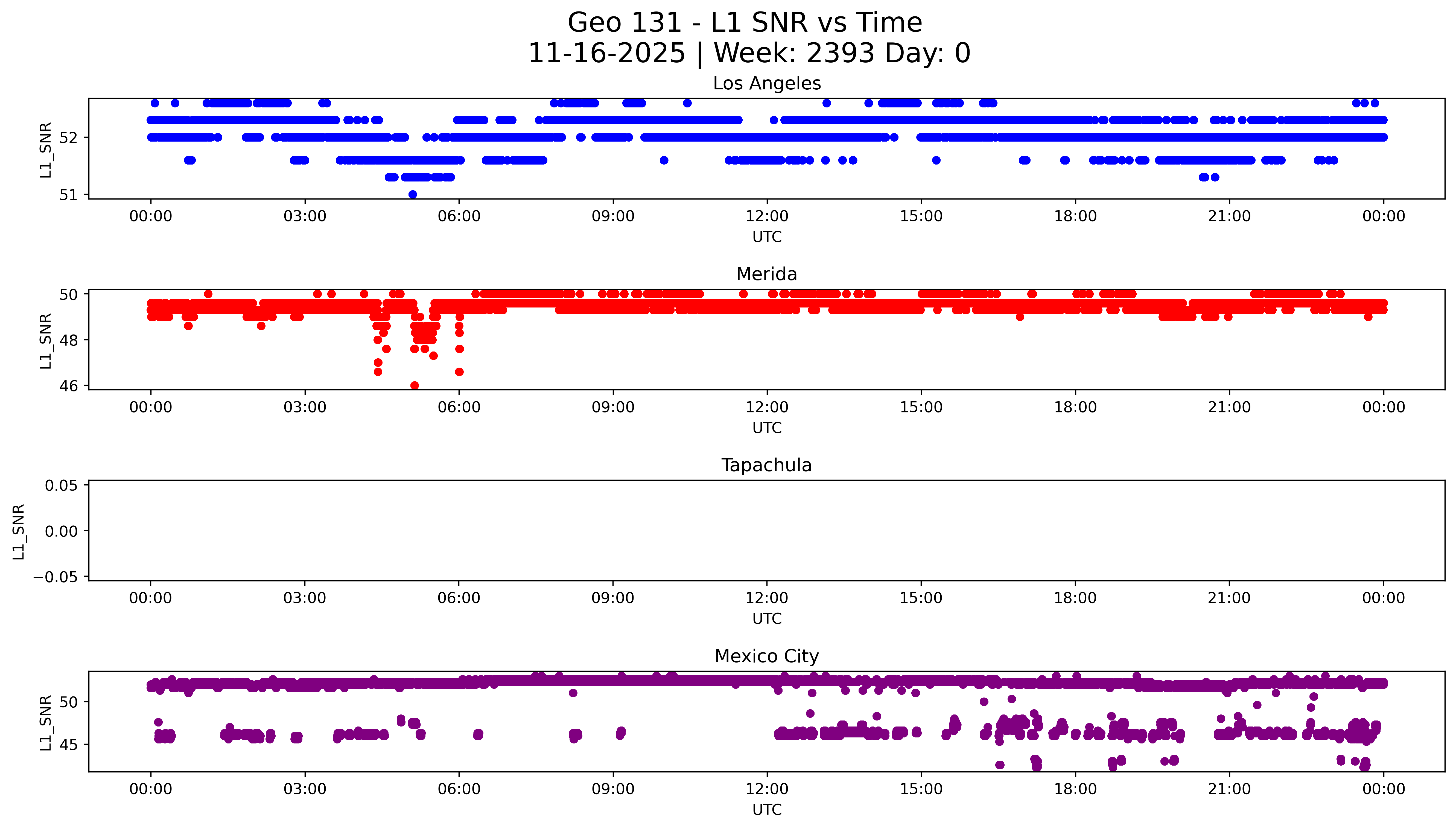Click the 03:00 tick label under Tapachula plot
Screen dimensions: 1456x829
[x=305, y=598]
